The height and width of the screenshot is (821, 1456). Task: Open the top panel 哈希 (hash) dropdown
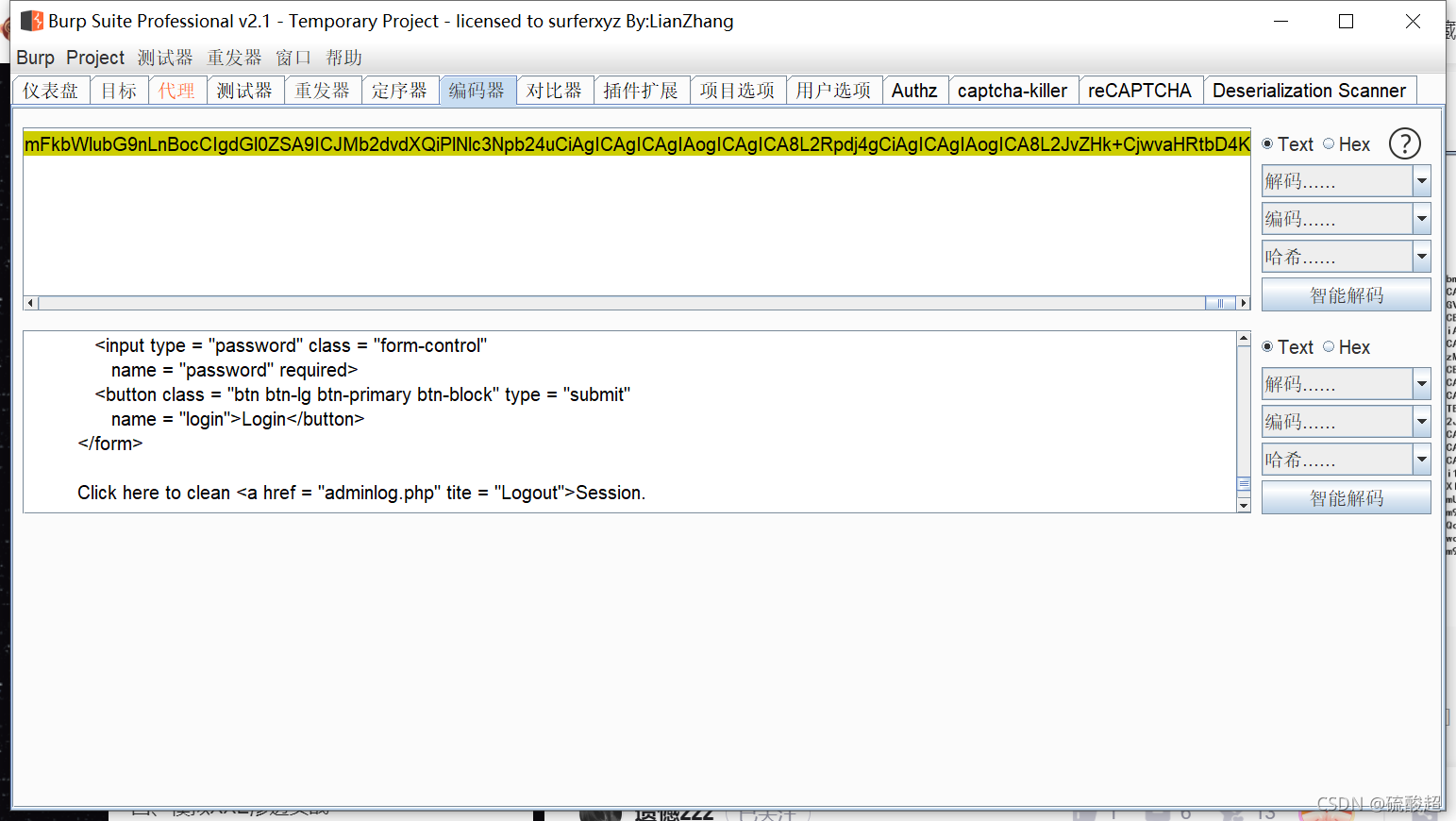[1346, 257]
